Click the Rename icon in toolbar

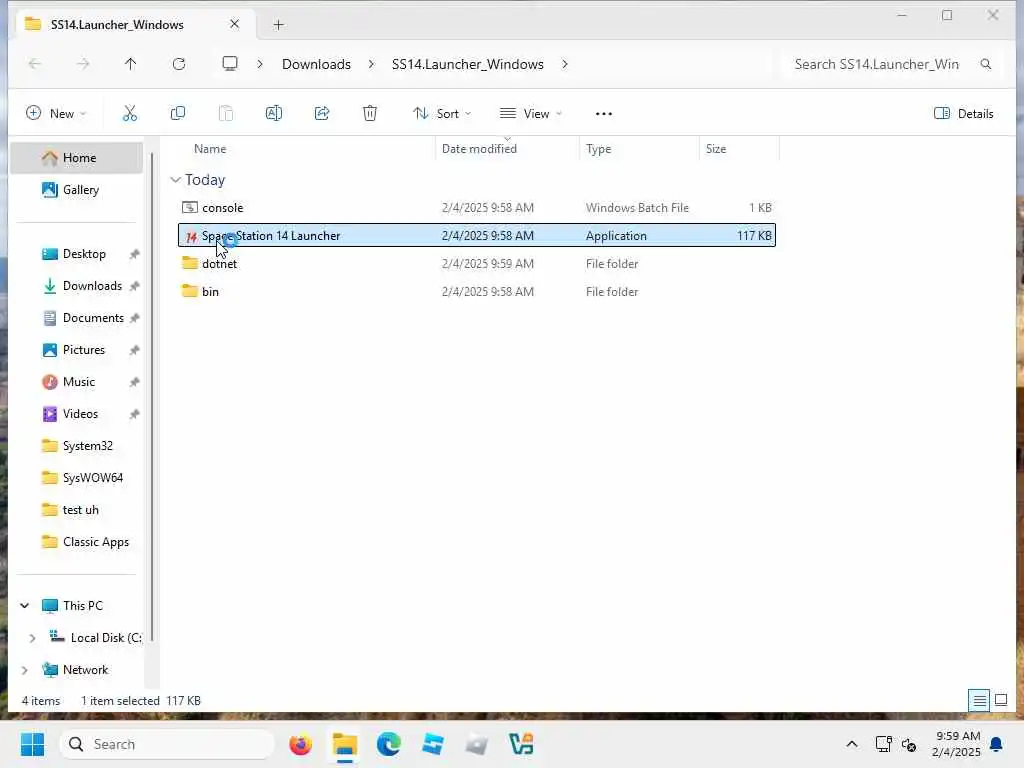(274, 114)
